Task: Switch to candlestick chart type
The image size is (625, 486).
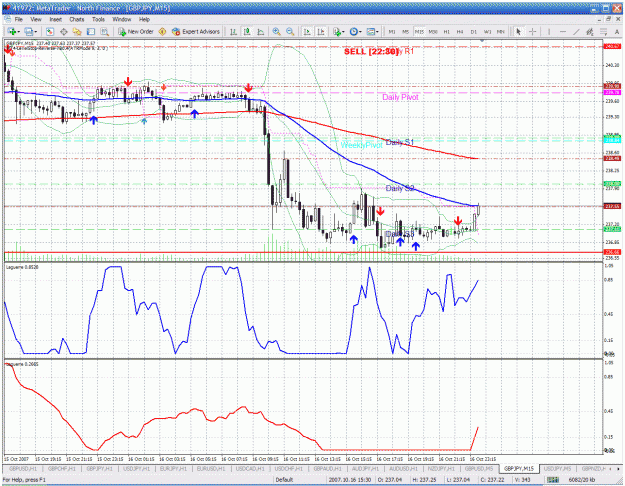Action: click(247, 31)
